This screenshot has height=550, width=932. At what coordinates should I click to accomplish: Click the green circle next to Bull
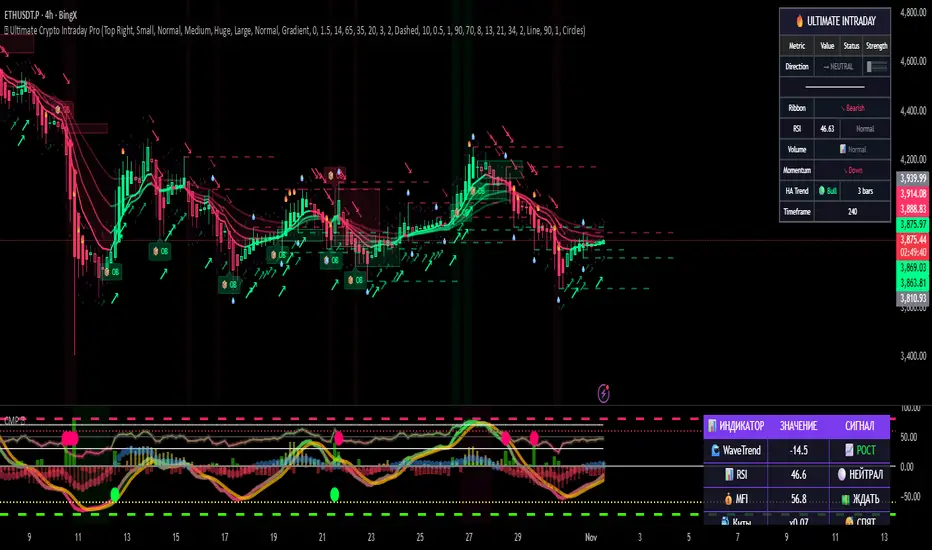coord(822,191)
